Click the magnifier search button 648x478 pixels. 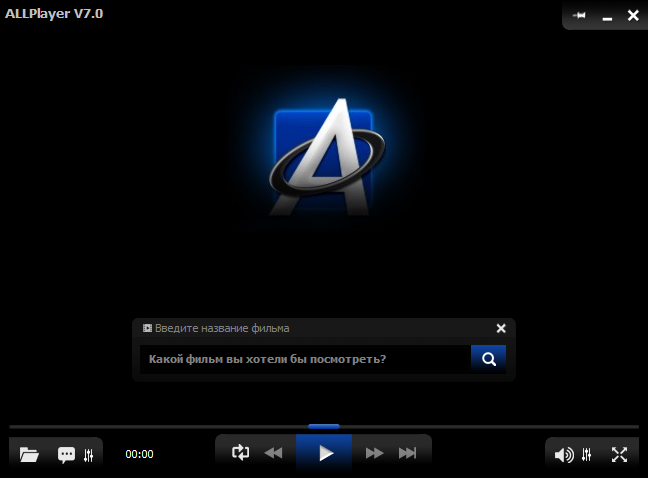coord(488,359)
